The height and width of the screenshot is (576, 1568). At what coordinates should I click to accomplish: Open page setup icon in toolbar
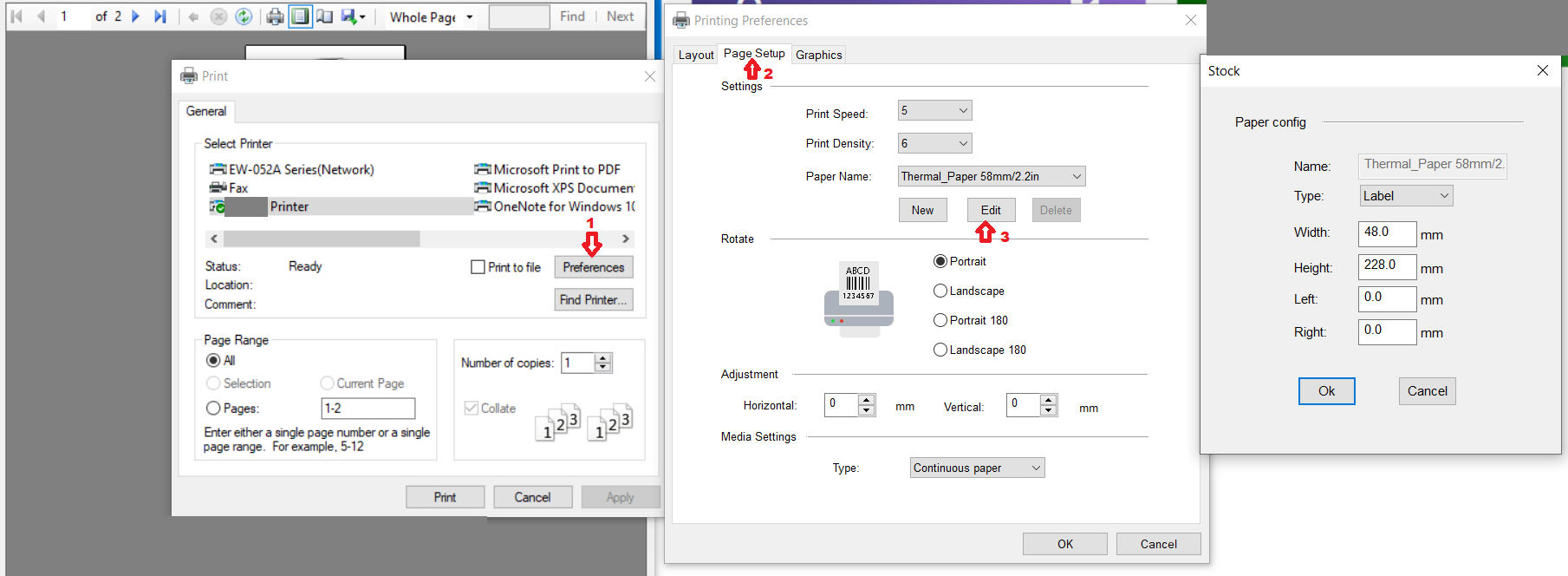point(325,16)
